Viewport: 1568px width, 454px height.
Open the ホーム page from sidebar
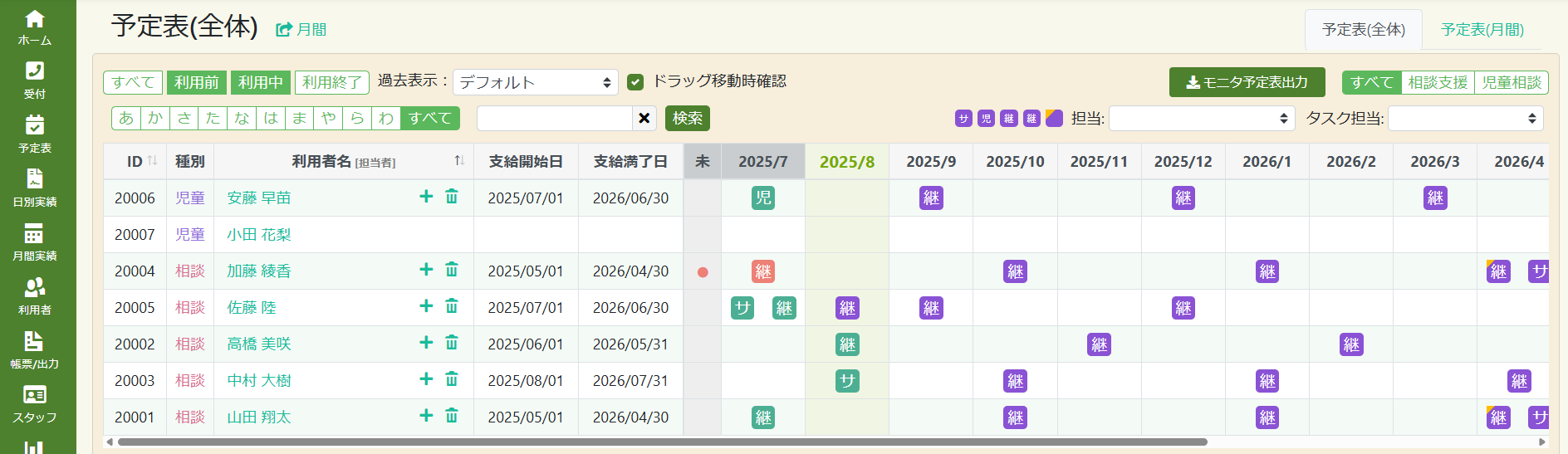pyautogui.click(x=35, y=27)
